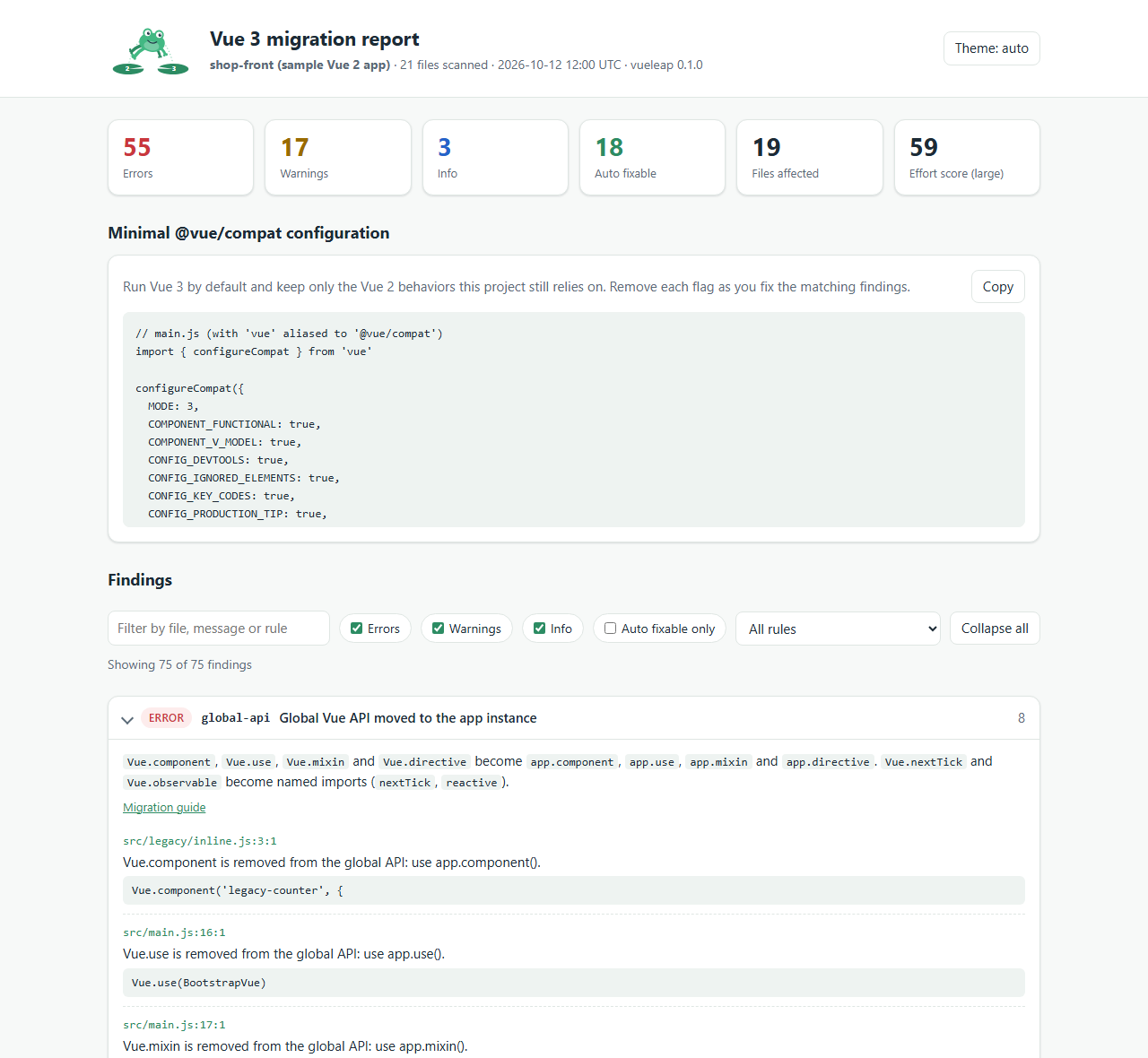Click the 59 Effort score card
The image size is (1148, 1058).
(x=967, y=157)
